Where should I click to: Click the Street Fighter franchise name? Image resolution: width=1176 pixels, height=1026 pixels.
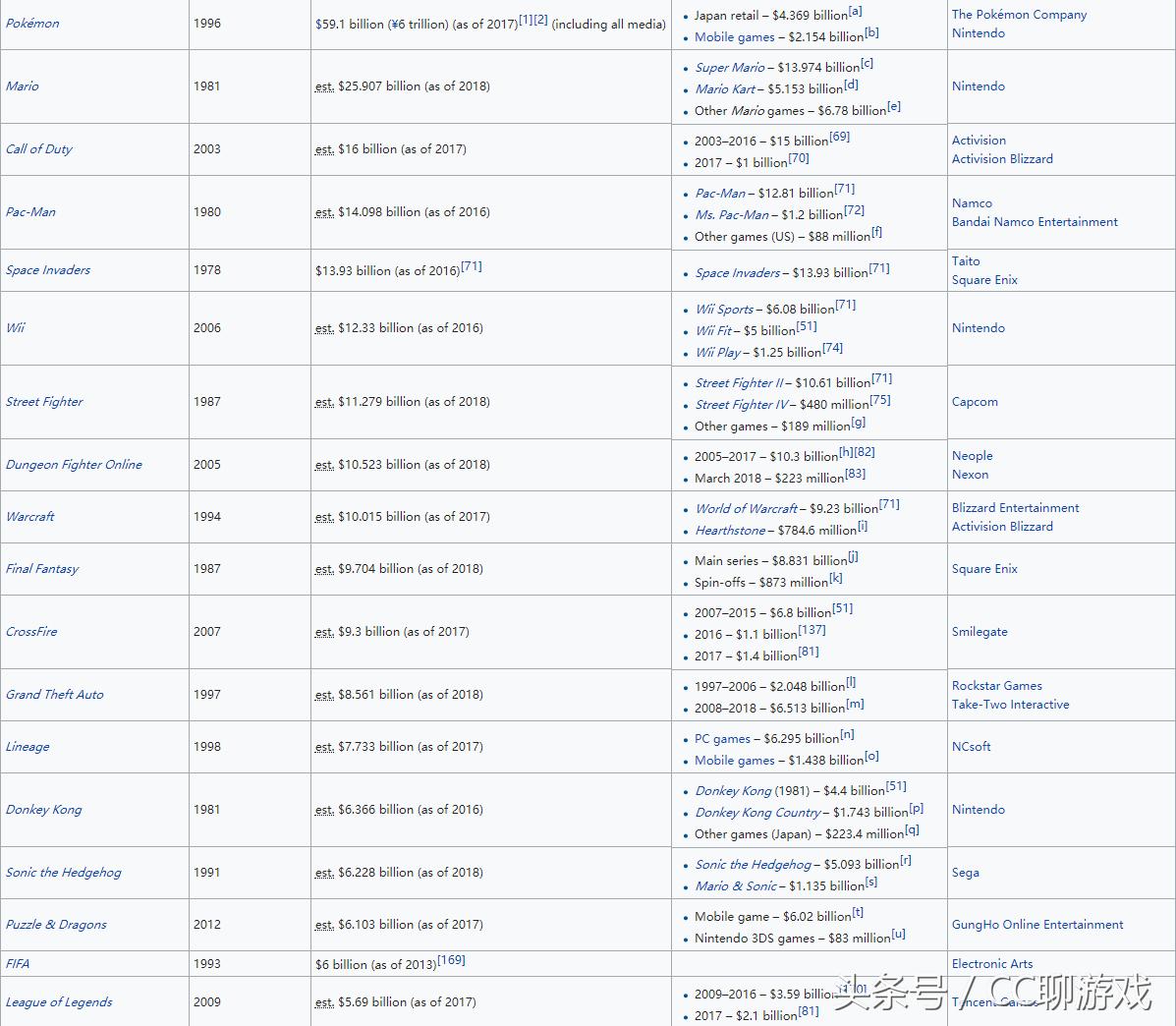[x=44, y=402]
